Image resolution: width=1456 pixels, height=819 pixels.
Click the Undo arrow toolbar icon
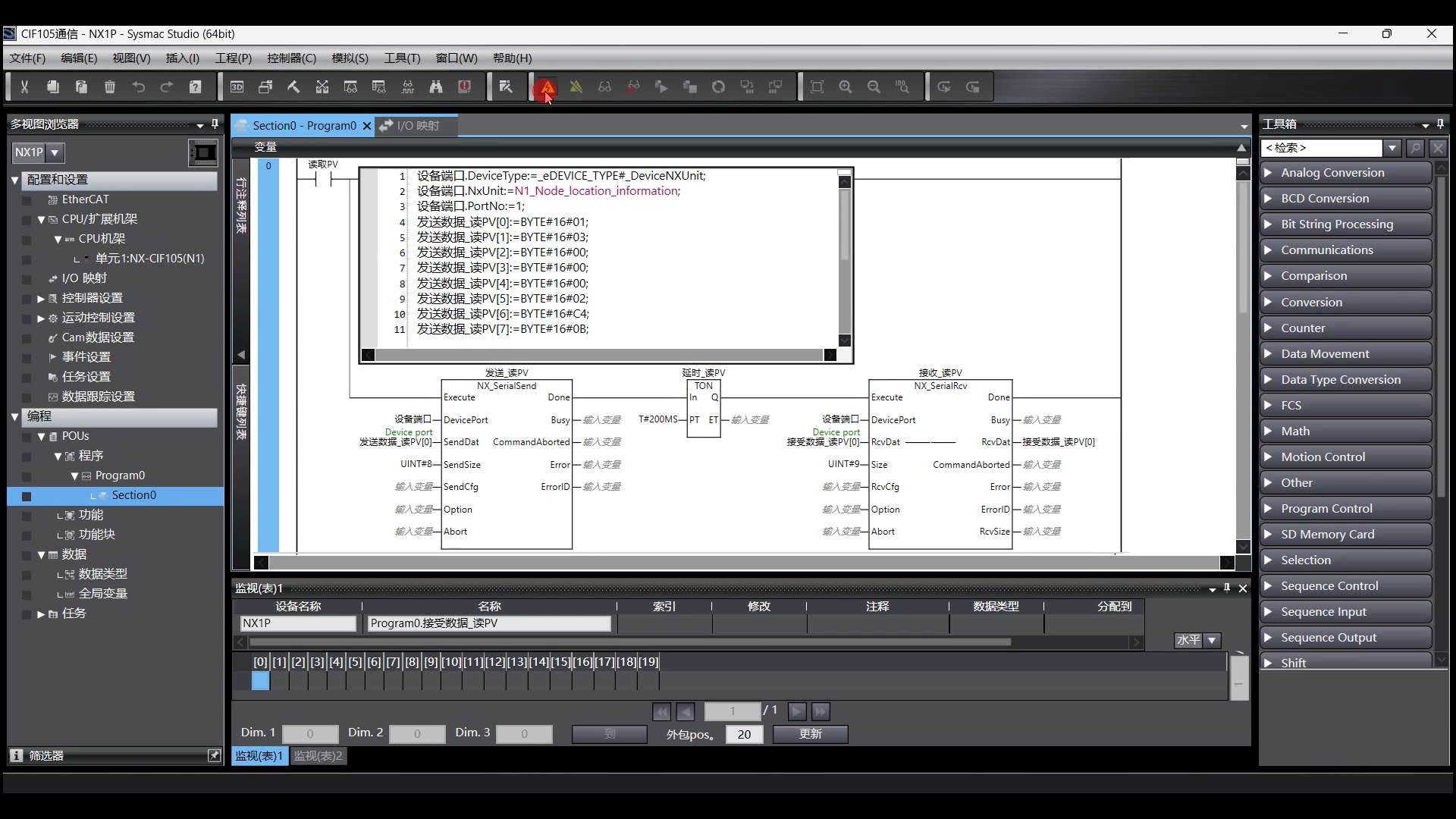138,87
